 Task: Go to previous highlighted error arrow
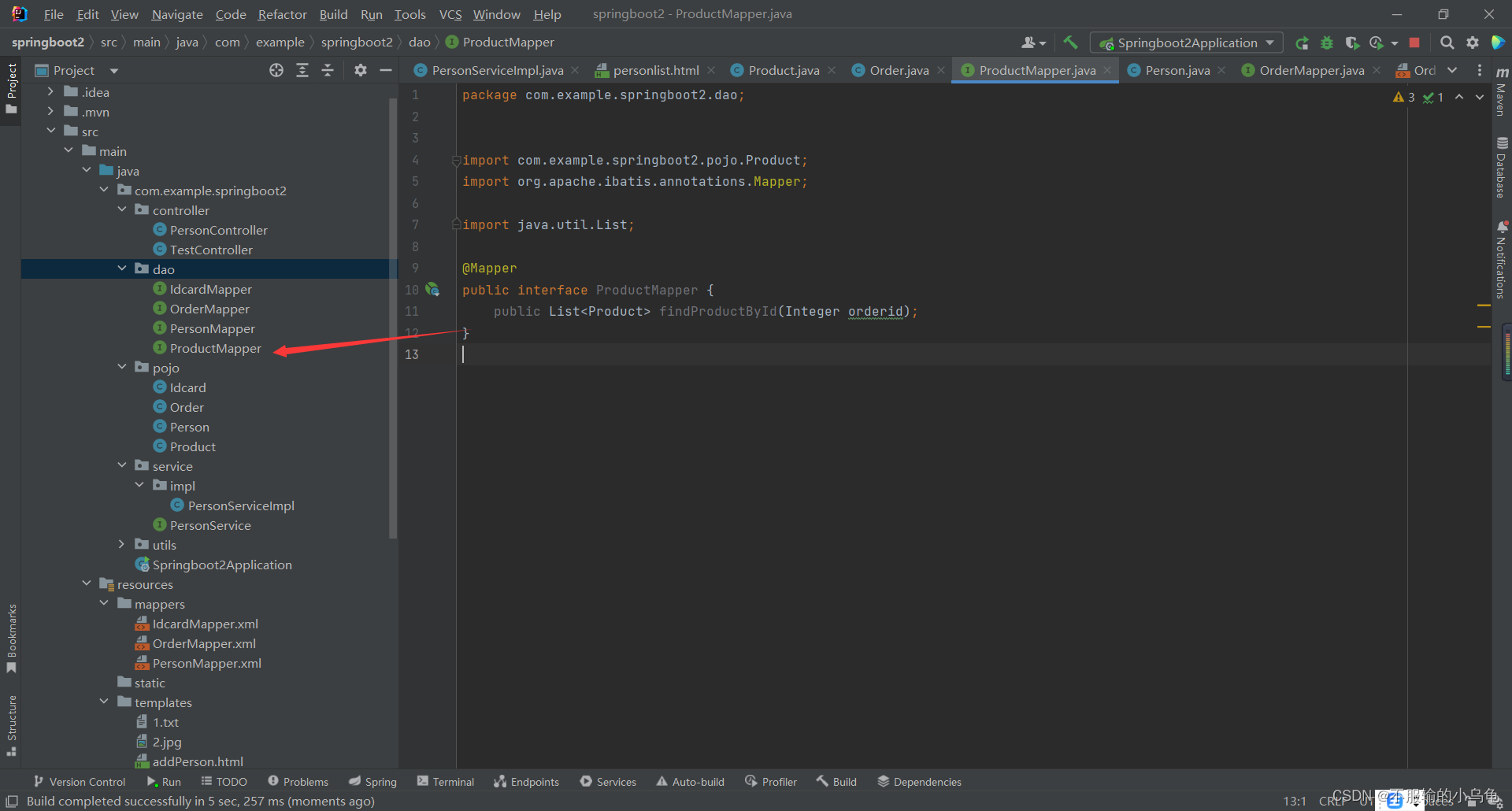(1459, 97)
